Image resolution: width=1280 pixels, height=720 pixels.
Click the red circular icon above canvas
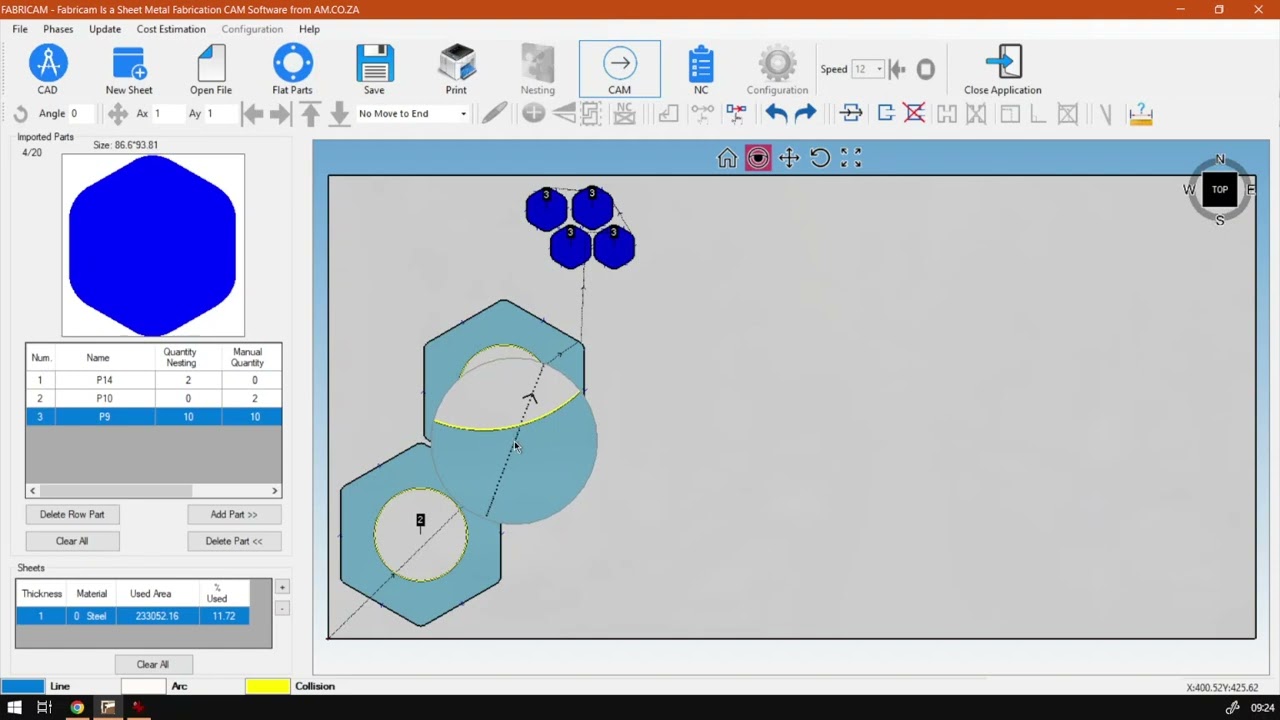(x=758, y=158)
